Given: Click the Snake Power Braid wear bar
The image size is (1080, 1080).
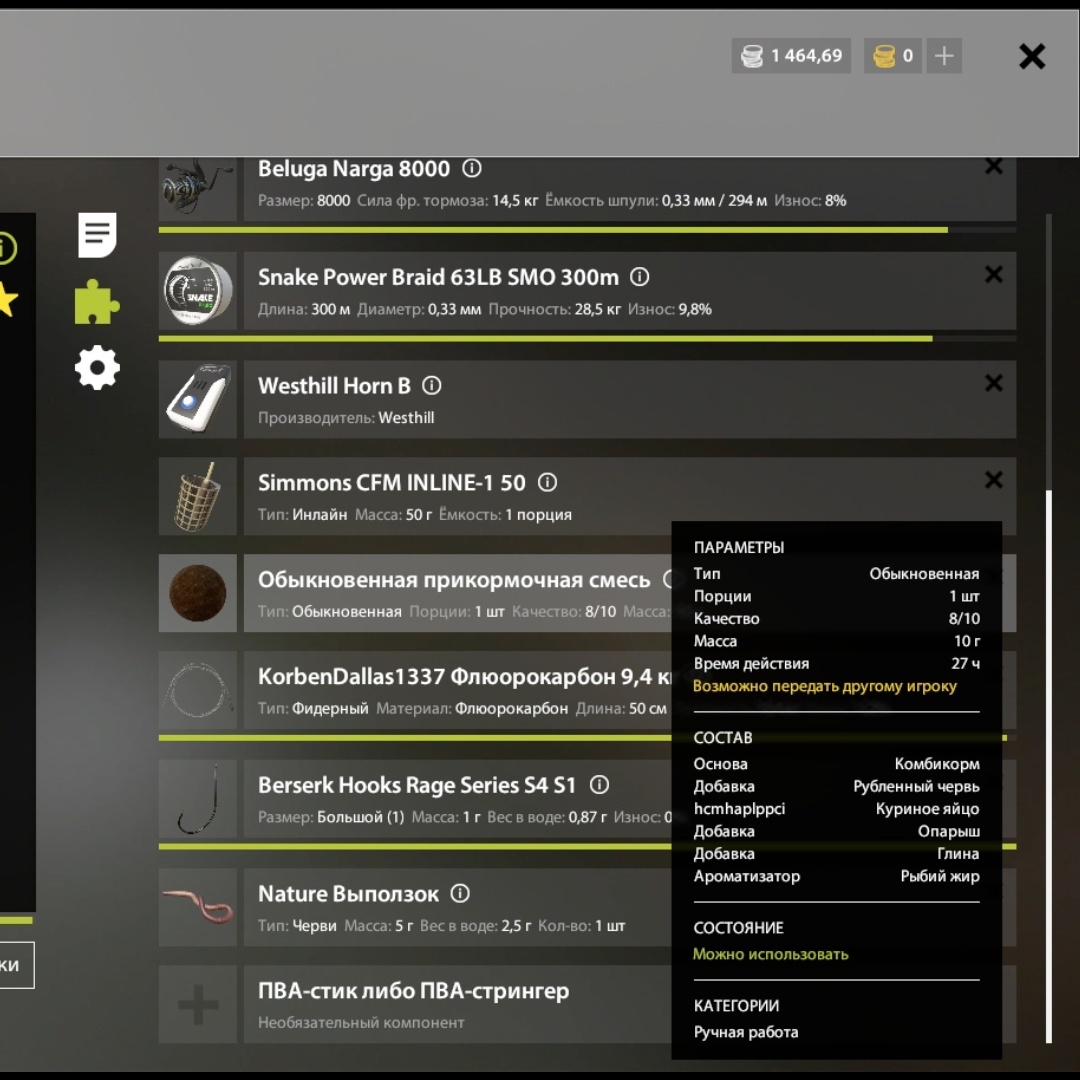Looking at the screenshot, I should coord(588,339).
